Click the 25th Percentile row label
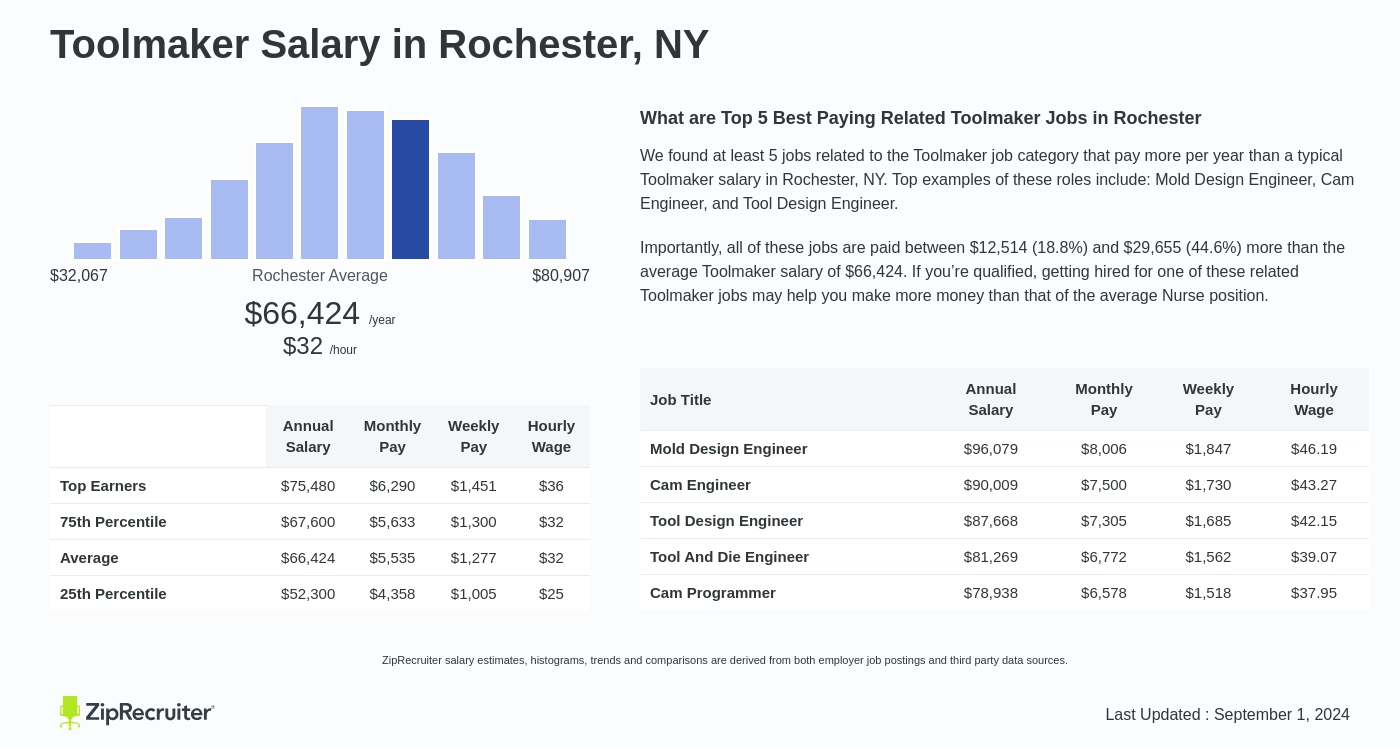Screen dimensions: 1400x749 (113, 594)
